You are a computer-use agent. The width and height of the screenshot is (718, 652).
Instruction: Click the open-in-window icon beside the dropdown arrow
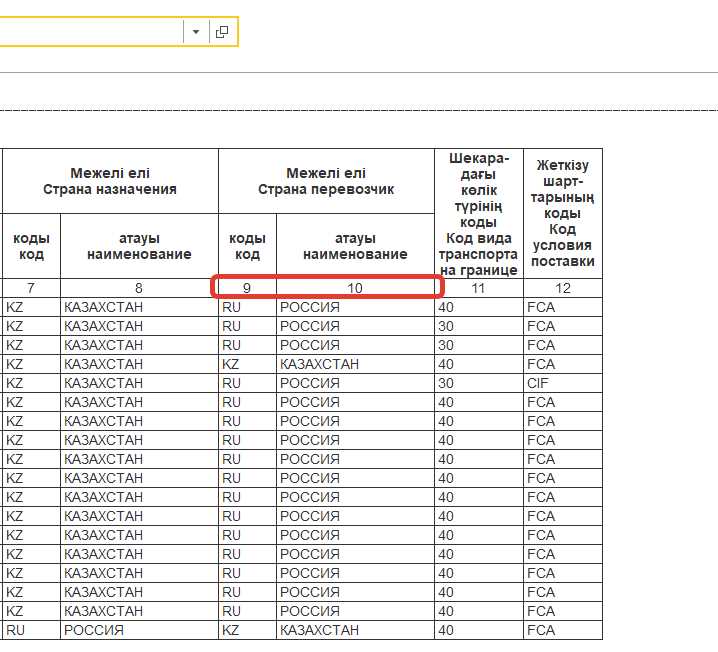[x=222, y=32]
